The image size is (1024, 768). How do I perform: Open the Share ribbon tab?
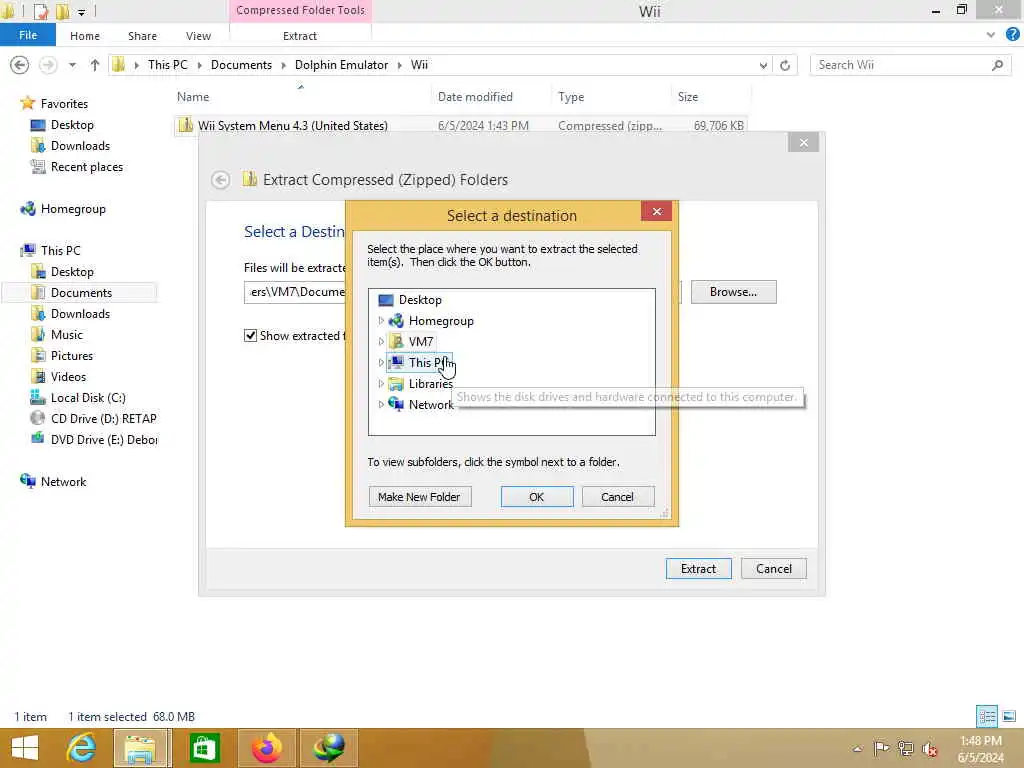(x=142, y=36)
